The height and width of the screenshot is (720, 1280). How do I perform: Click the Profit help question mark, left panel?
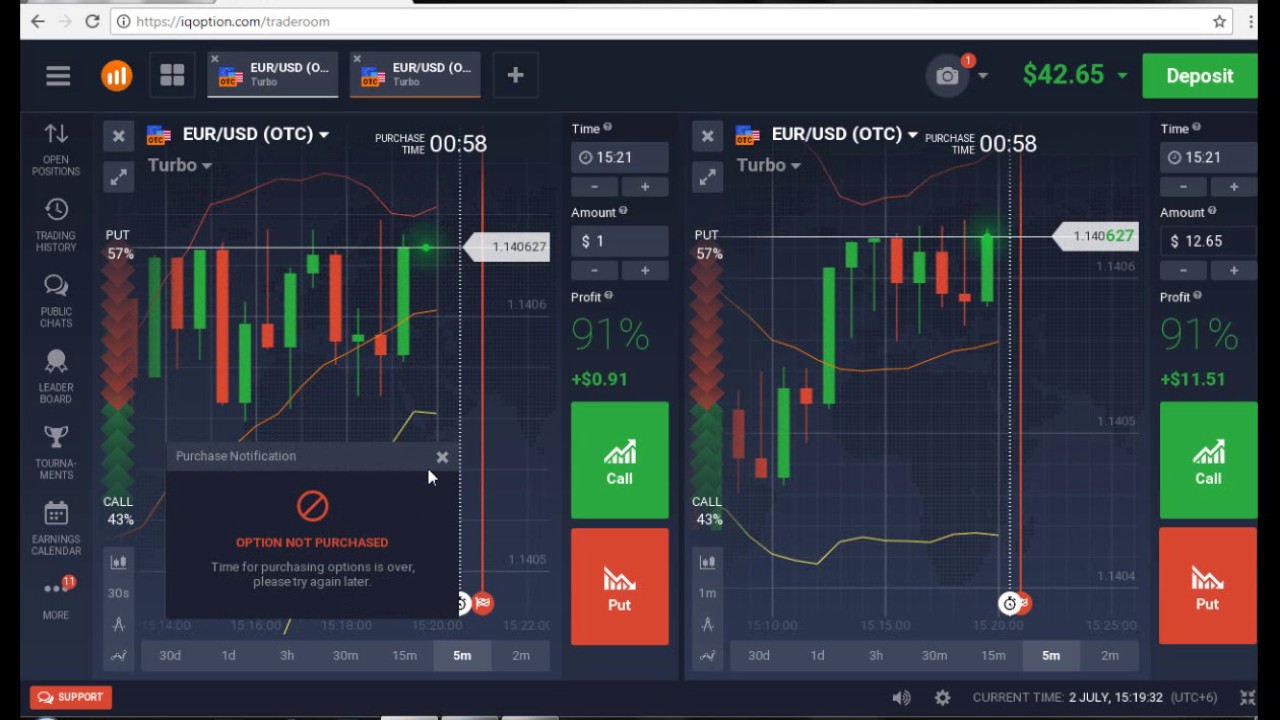tap(609, 296)
